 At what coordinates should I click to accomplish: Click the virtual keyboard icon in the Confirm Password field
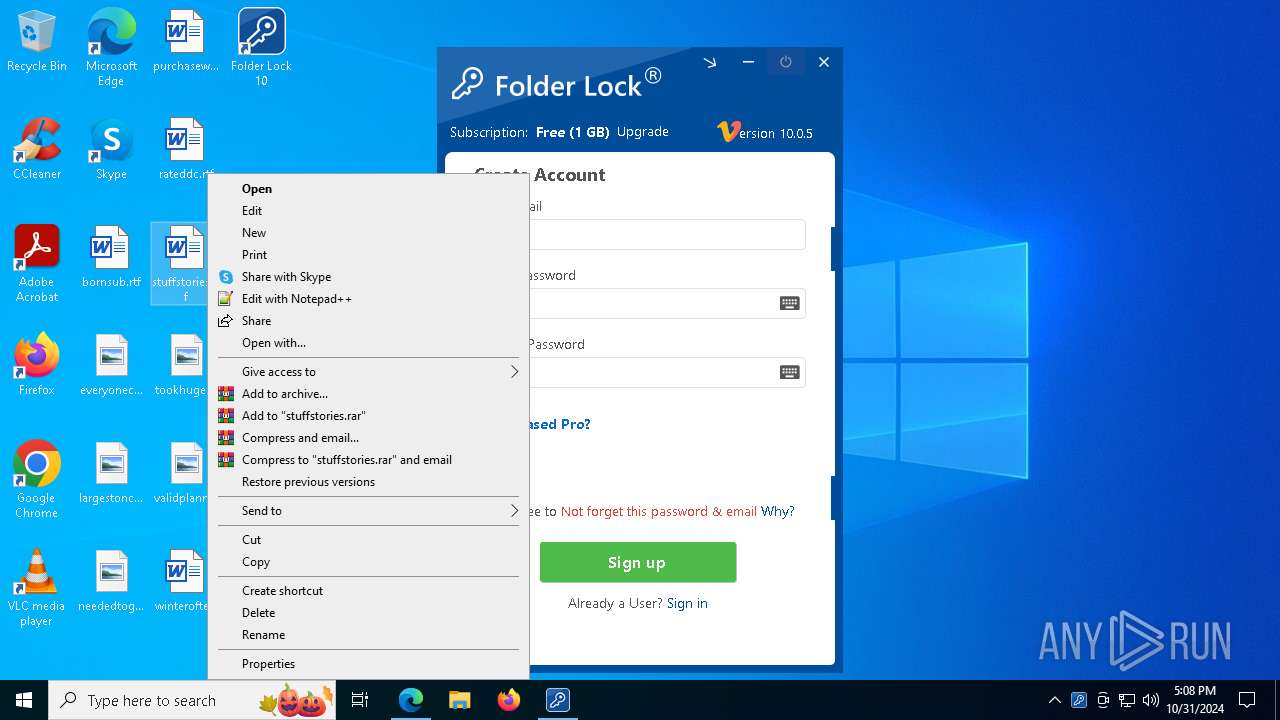click(x=789, y=373)
